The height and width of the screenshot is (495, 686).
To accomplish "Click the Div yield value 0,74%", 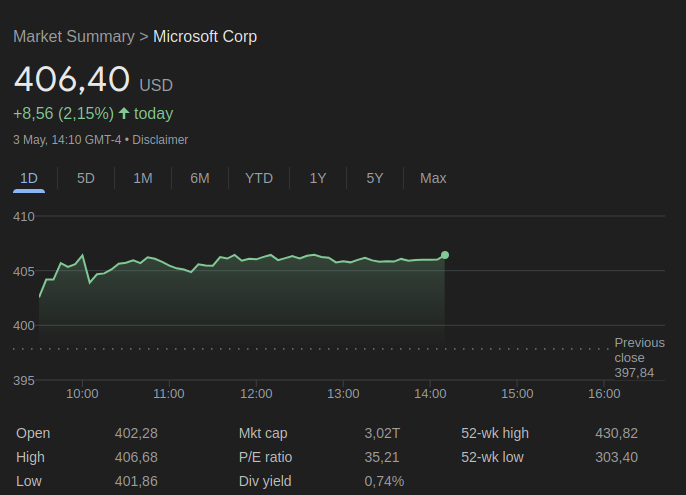I will click(384, 481).
